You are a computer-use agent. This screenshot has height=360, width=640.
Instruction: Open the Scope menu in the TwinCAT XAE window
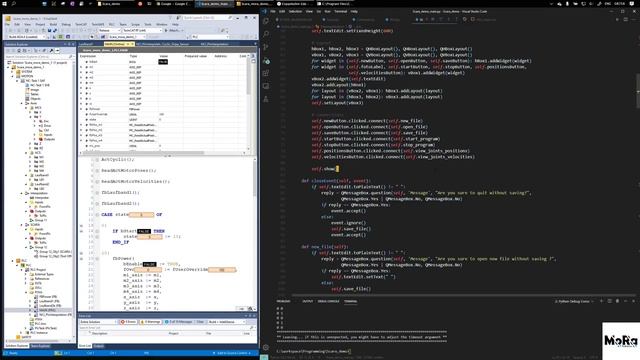point(135,24)
